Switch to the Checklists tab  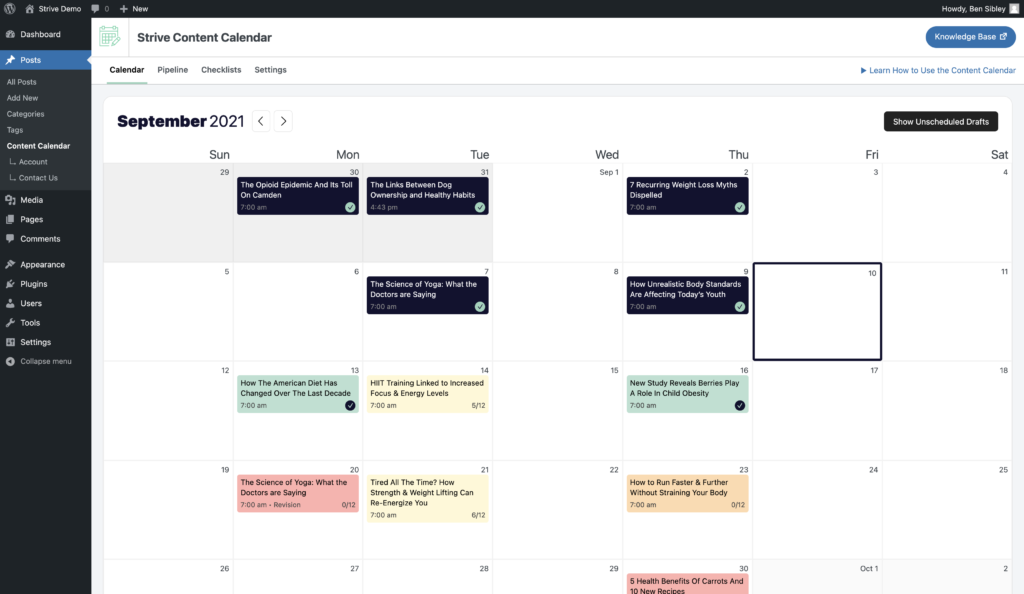point(221,70)
